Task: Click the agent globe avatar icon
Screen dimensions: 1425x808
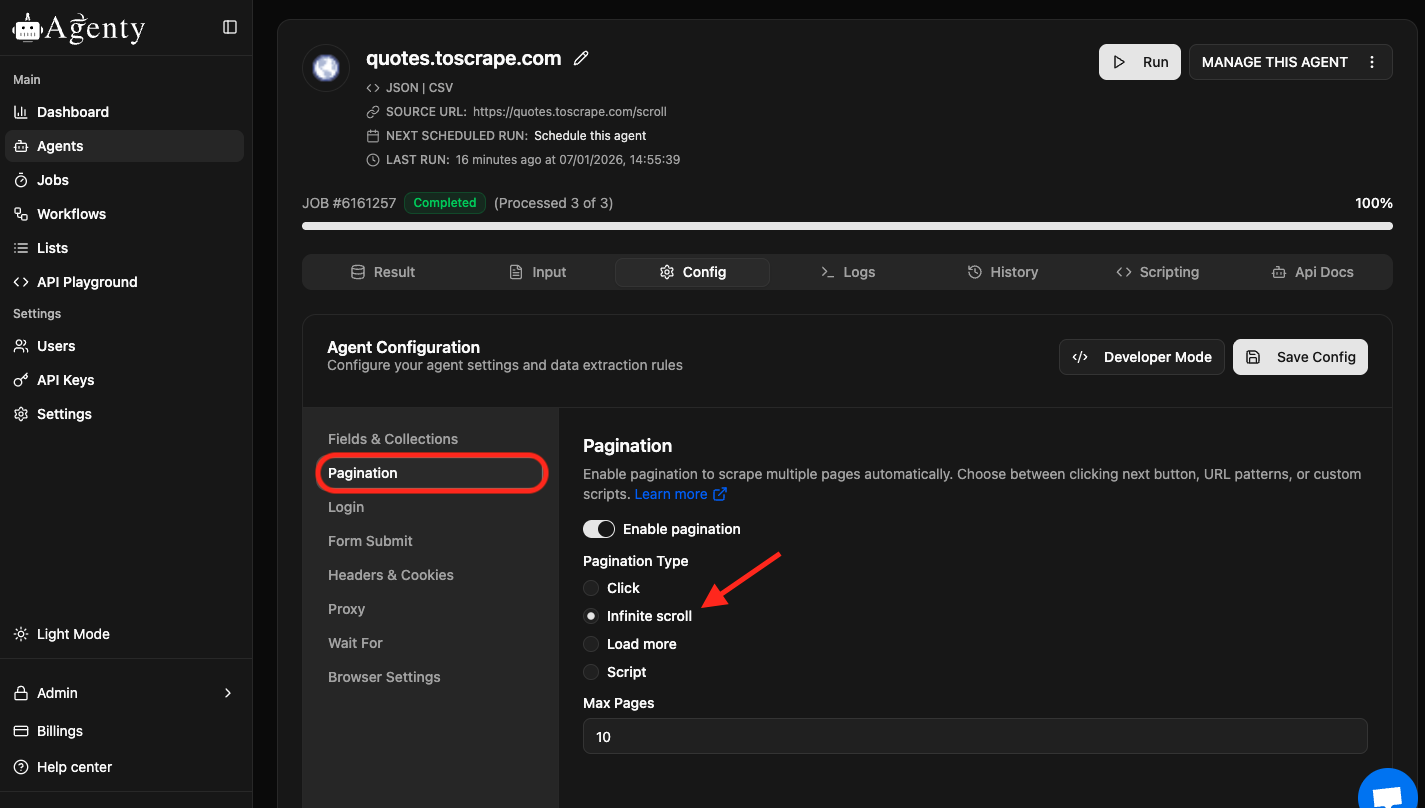Action: pos(326,68)
